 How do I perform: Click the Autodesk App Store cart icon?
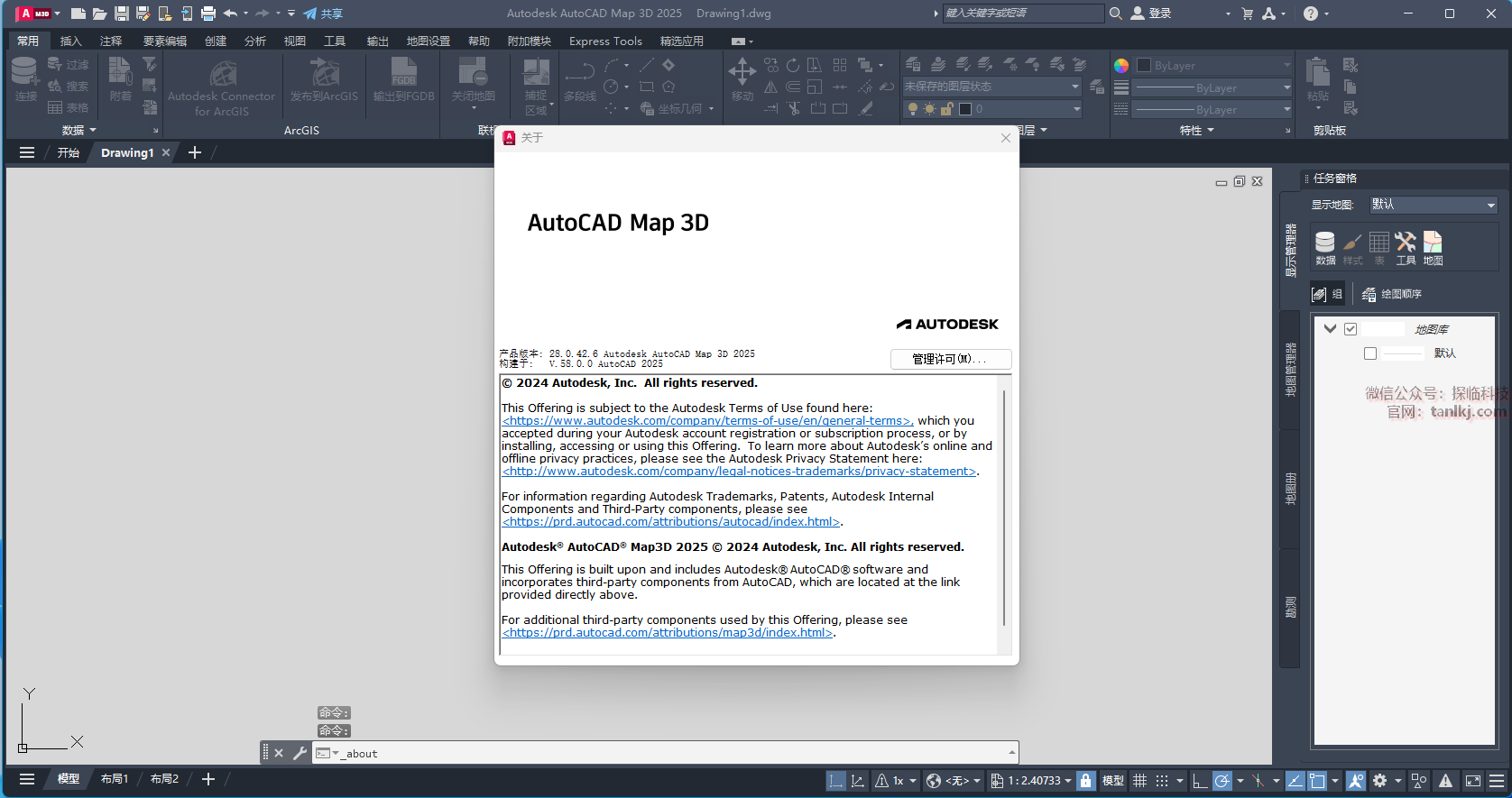pyautogui.click(x=1247, y=14)
